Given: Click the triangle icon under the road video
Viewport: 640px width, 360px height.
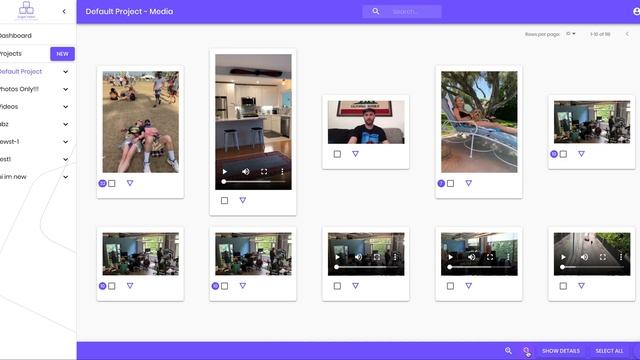Looking at the screenshot, I should point(581,286).
